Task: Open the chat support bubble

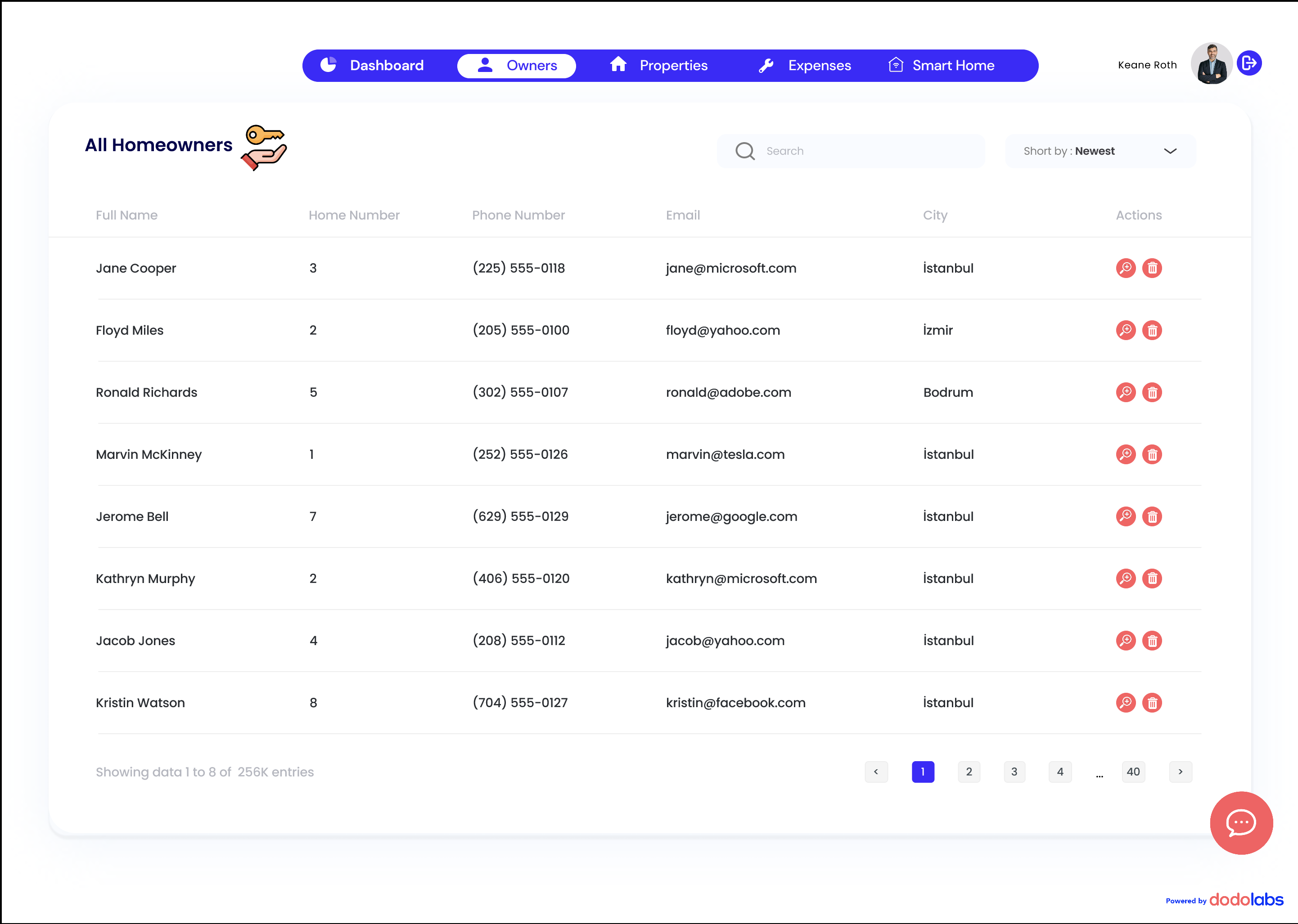Action: tap(1241, 823)
